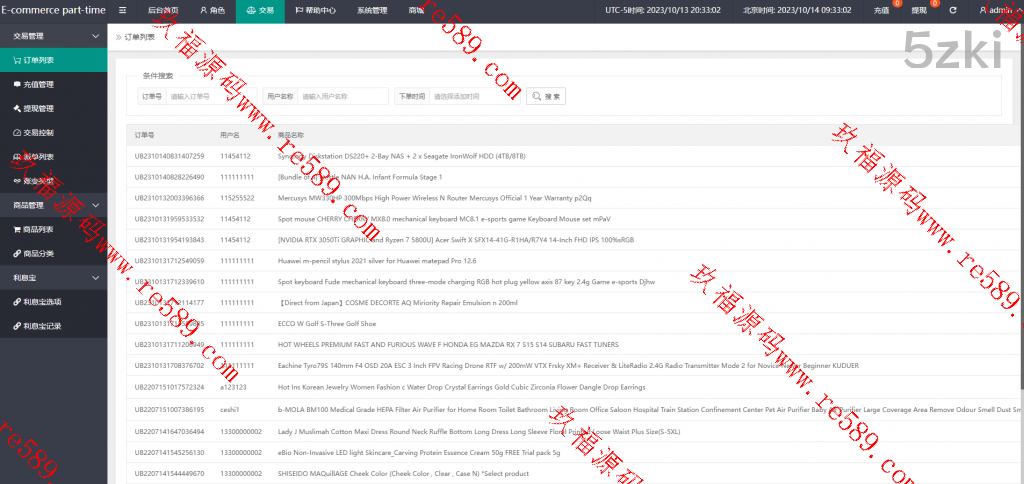Click the hamburger sidebar collapse icon
The width and height of the screenshot is (1024, 484).
(122, 10)
